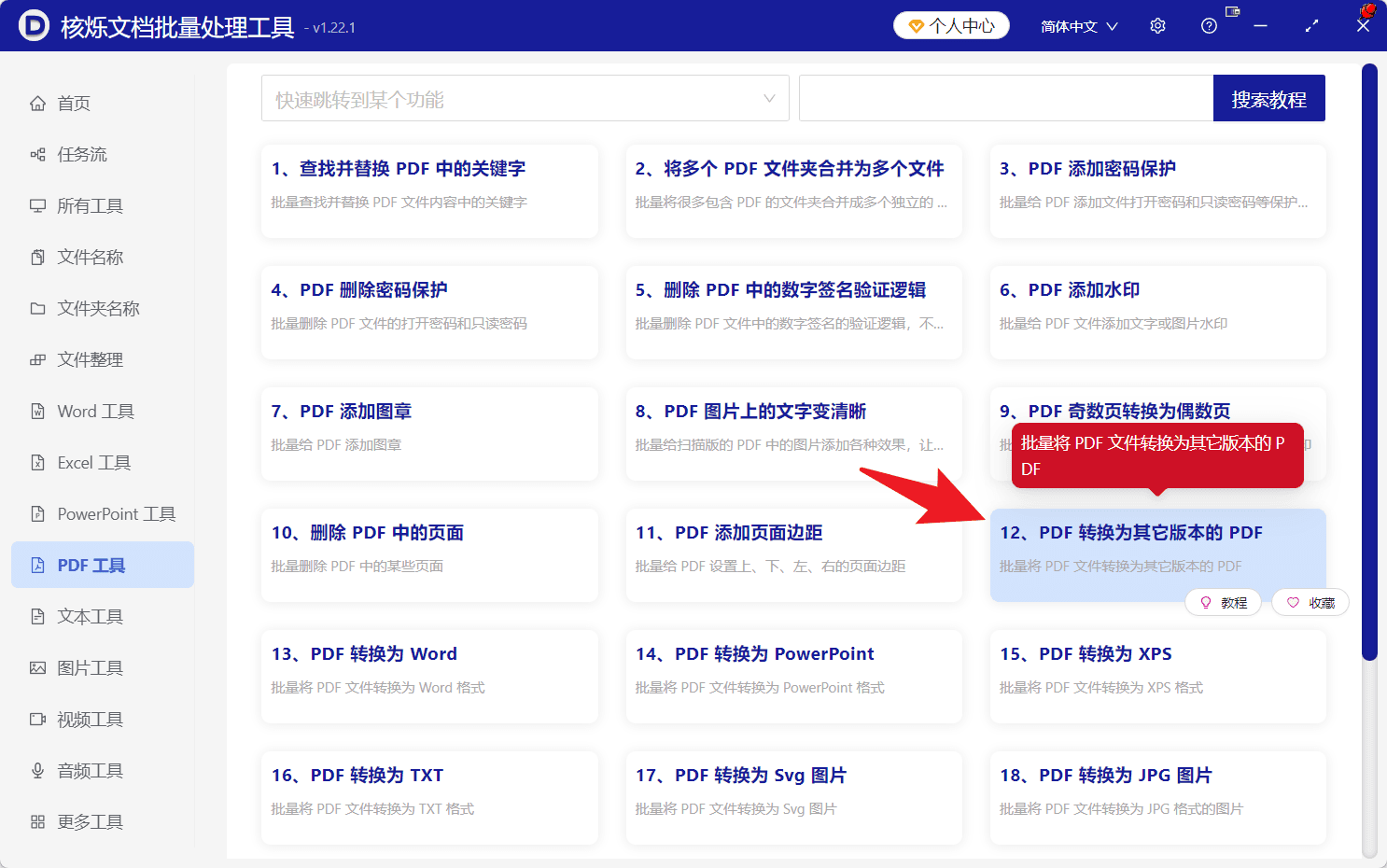Viewport: 1387px width, 868px height.
Task: Open help question mark icon
Action: pos(1209,26)
